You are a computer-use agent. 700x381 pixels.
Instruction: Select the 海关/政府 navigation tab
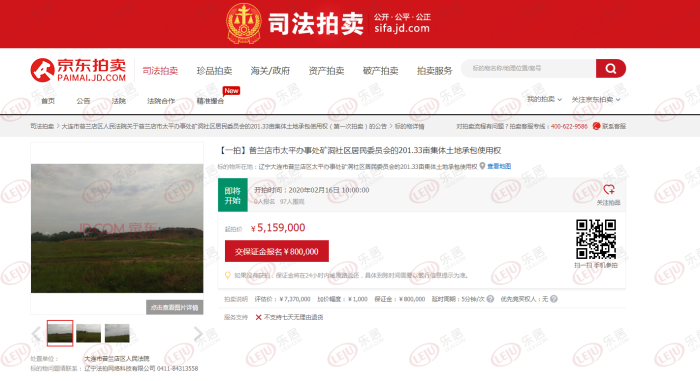pos(270,71)
